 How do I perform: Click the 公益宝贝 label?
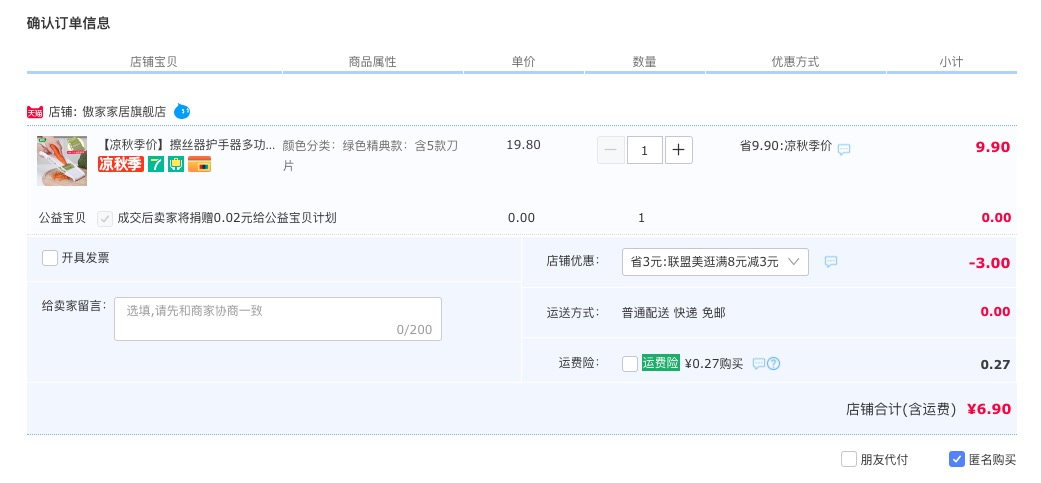coord(62,218)
